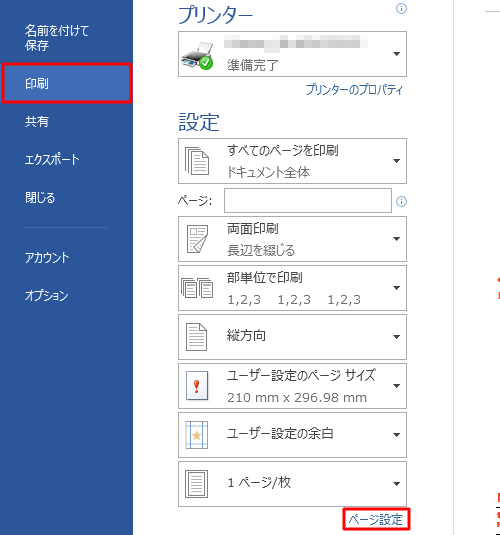This screenshot has height=535, width=500.
Task: Click the 1 ページ/枚 sheet icon
Action: click(x=196, y=484)
